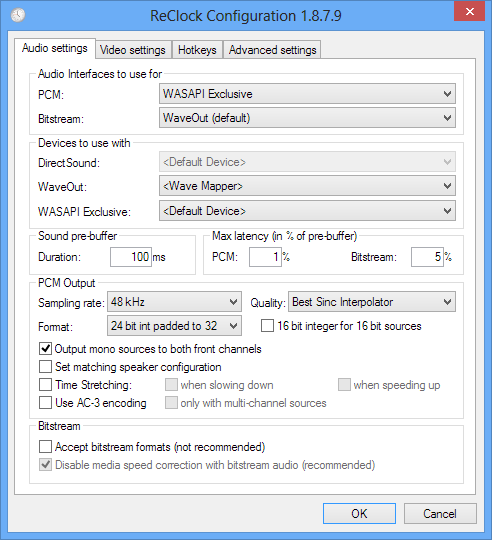Click the 'WASAPI Exclusive:' device label
This screenshot has height=540, width=492.
(84, 211)
